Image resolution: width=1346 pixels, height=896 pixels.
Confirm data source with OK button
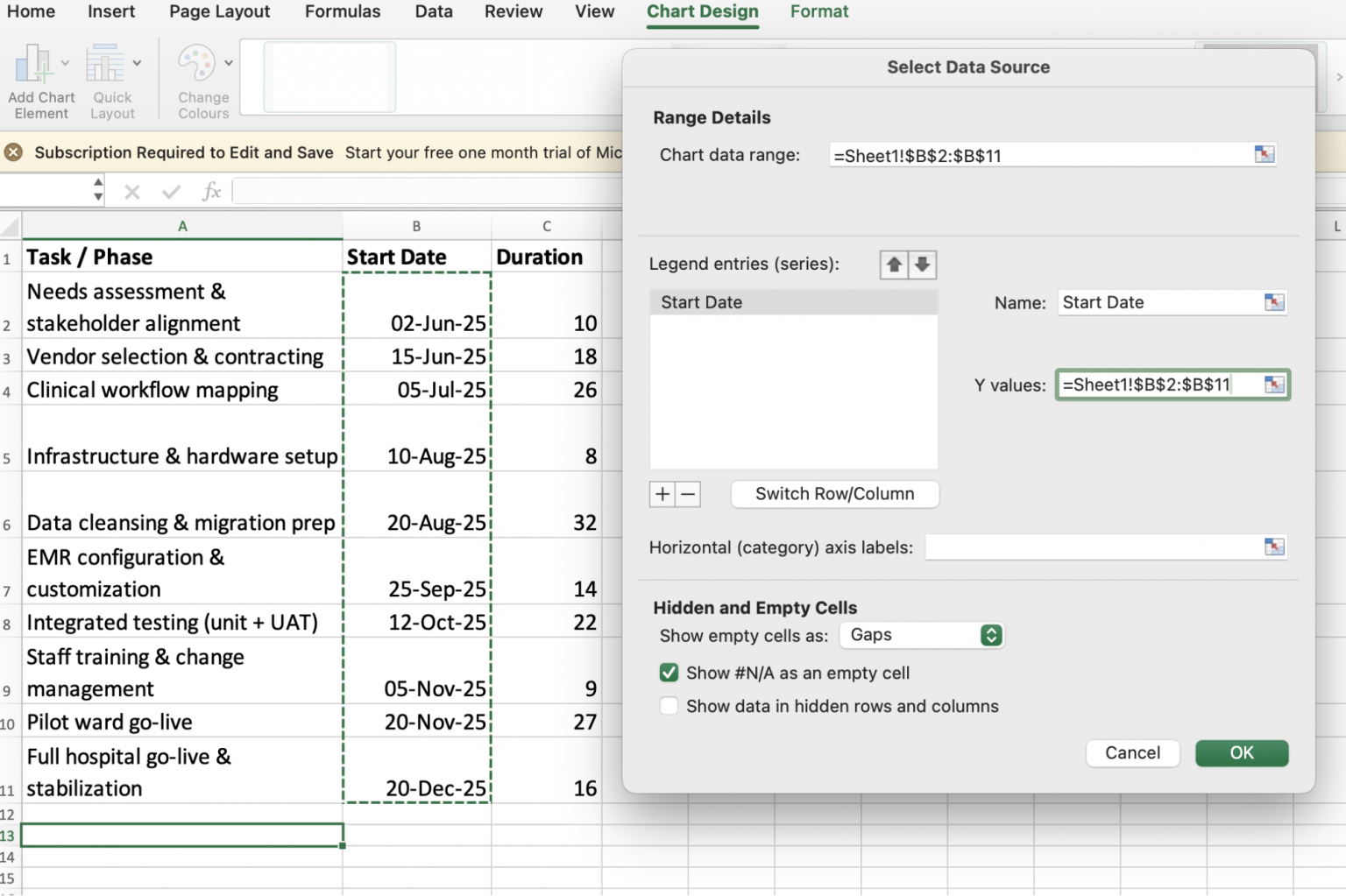coord(1242,752)
